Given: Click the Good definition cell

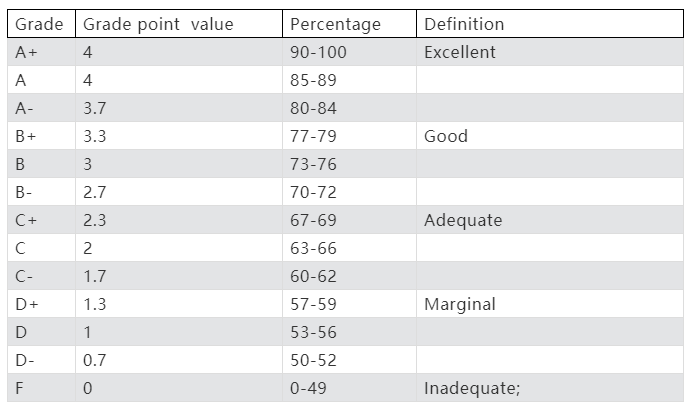Looking at the screenshot, I should click(446, 136).
